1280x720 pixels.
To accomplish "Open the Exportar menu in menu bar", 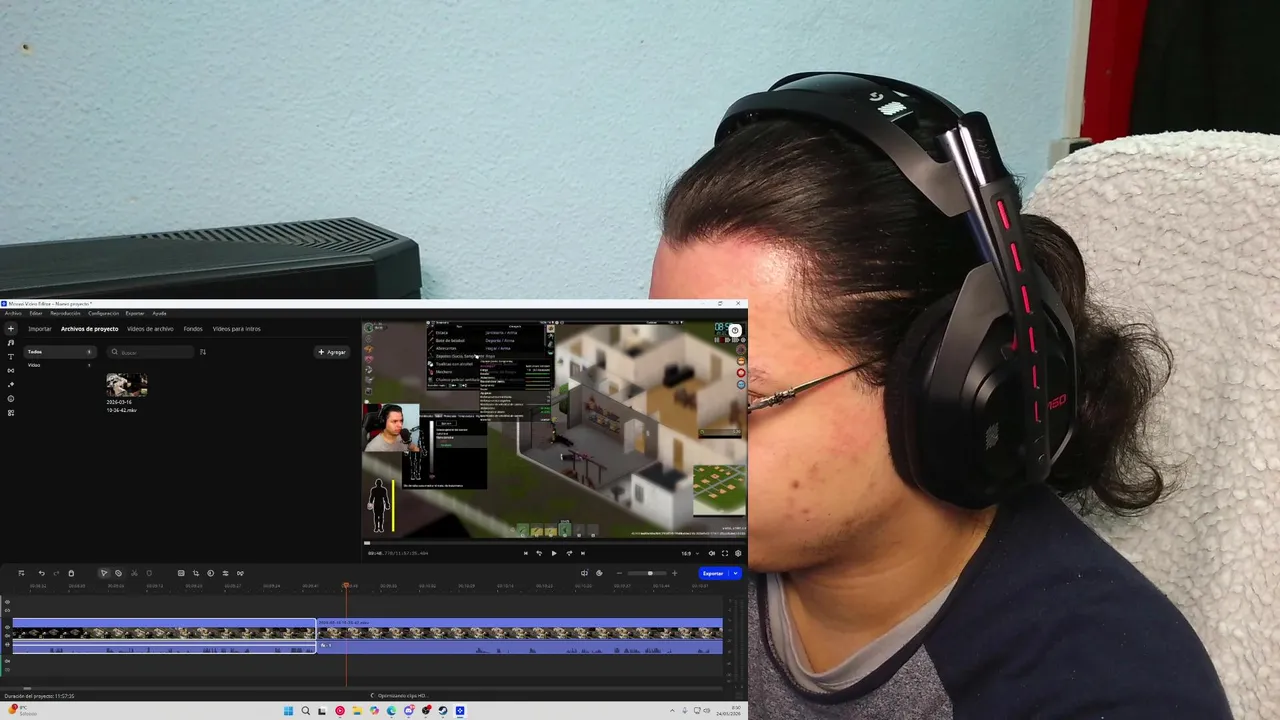I will (x=135, y=313).
